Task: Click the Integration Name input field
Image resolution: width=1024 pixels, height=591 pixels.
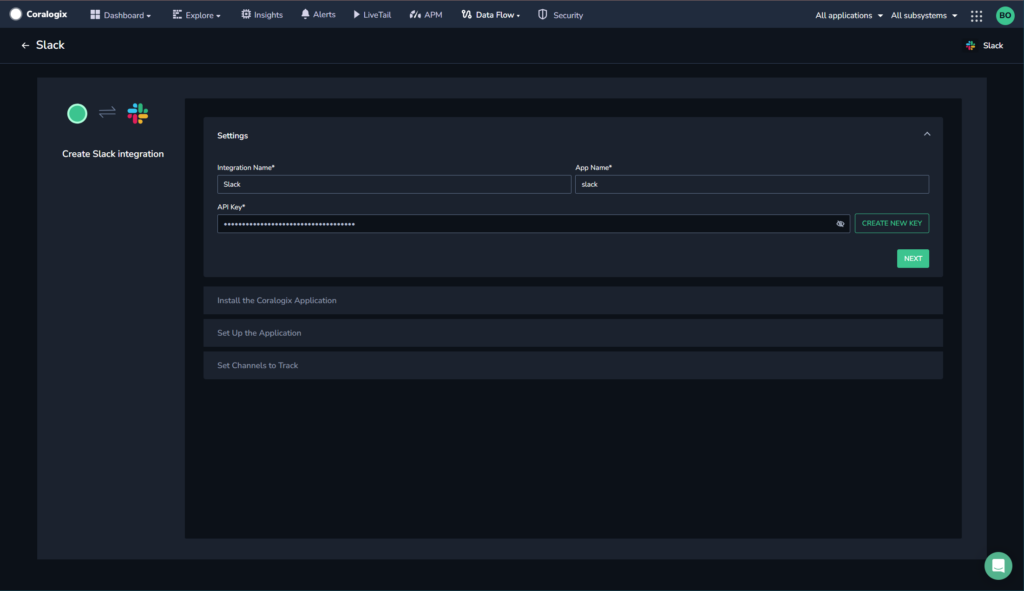Action: click(394, 184)
